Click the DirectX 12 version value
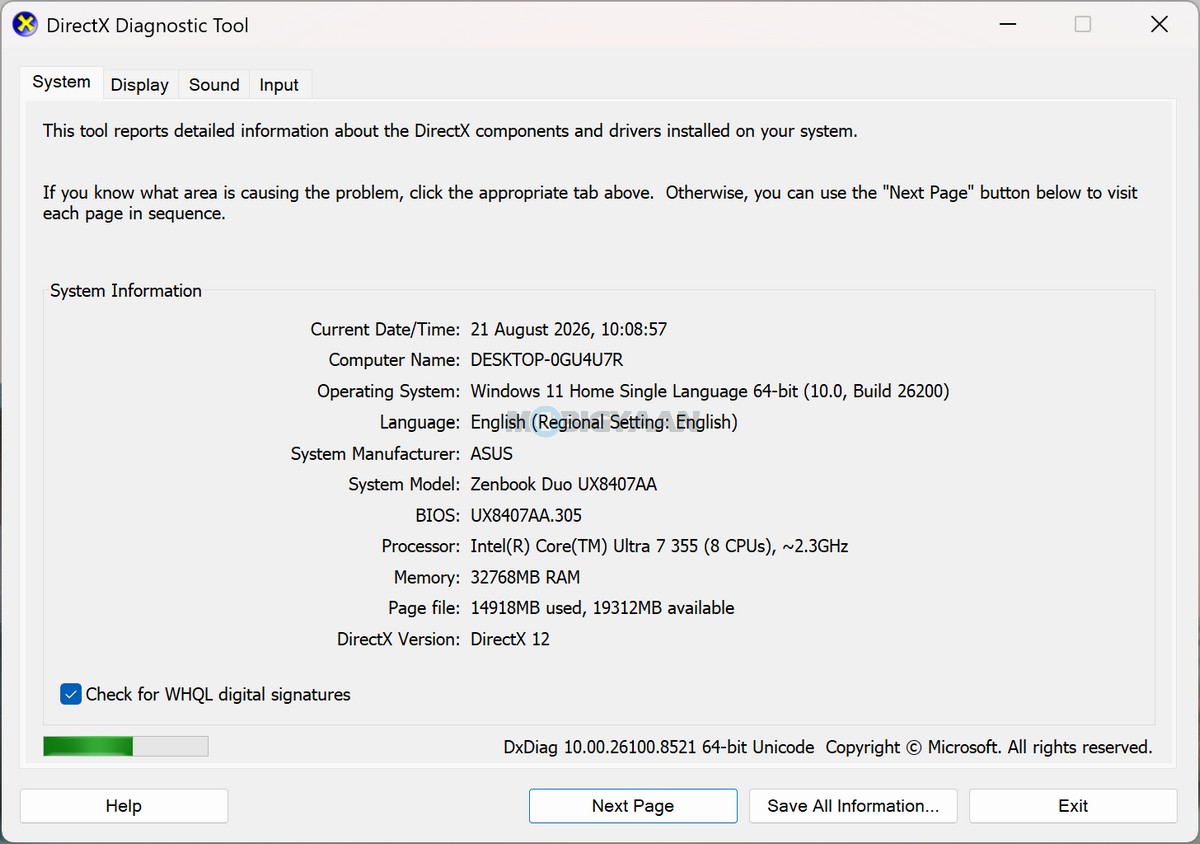 pyautogui.click(x=510, y=639)
